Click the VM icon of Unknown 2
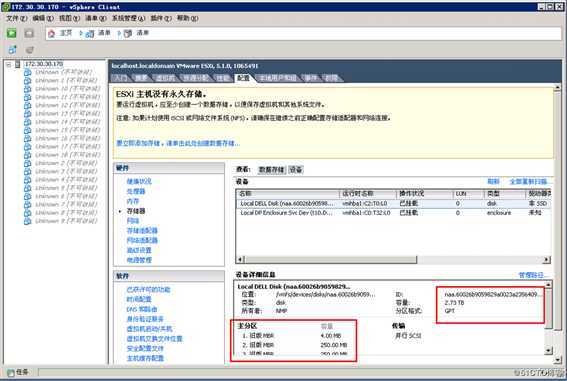The width and height of the screenshot is (567, 381). pyautogui.click(x=27, y=163)
